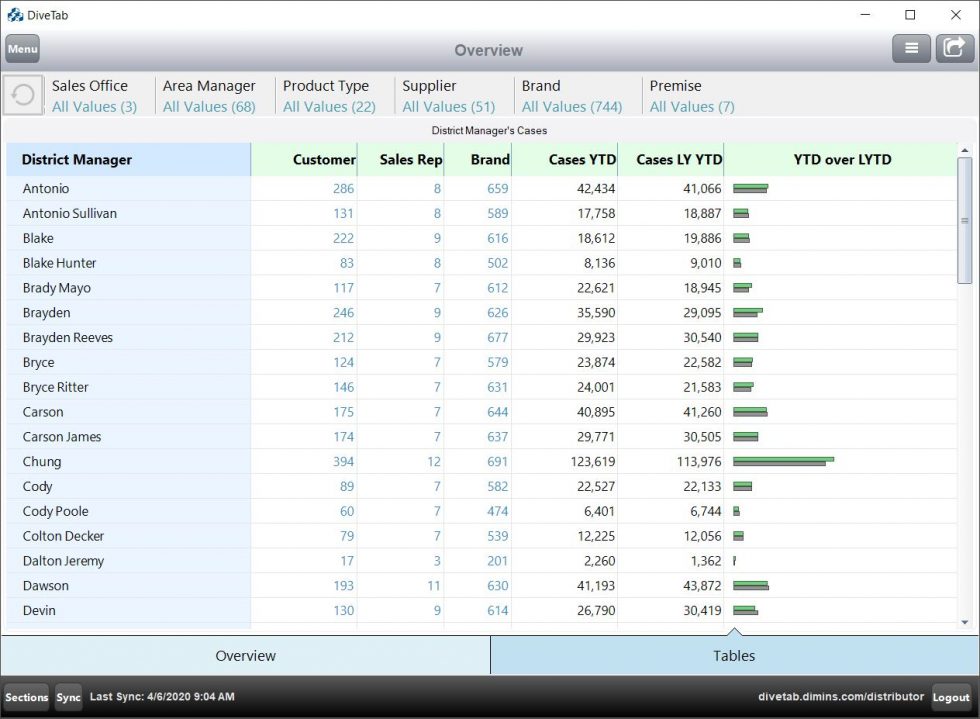
Task: Open the Sales Office filter dropdown
Action: point(95,96)
